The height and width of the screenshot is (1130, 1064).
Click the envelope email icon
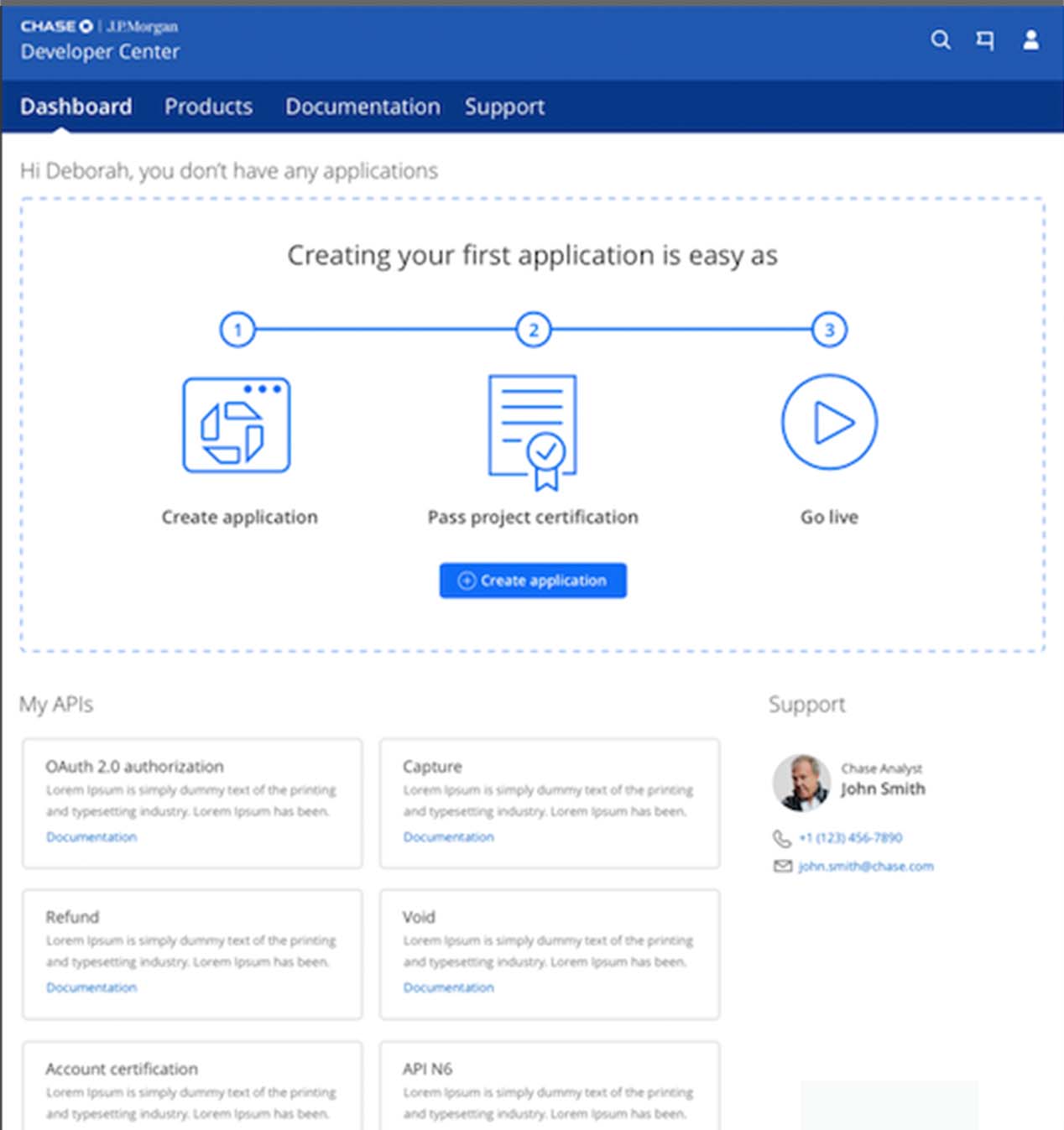coord(782,867)
